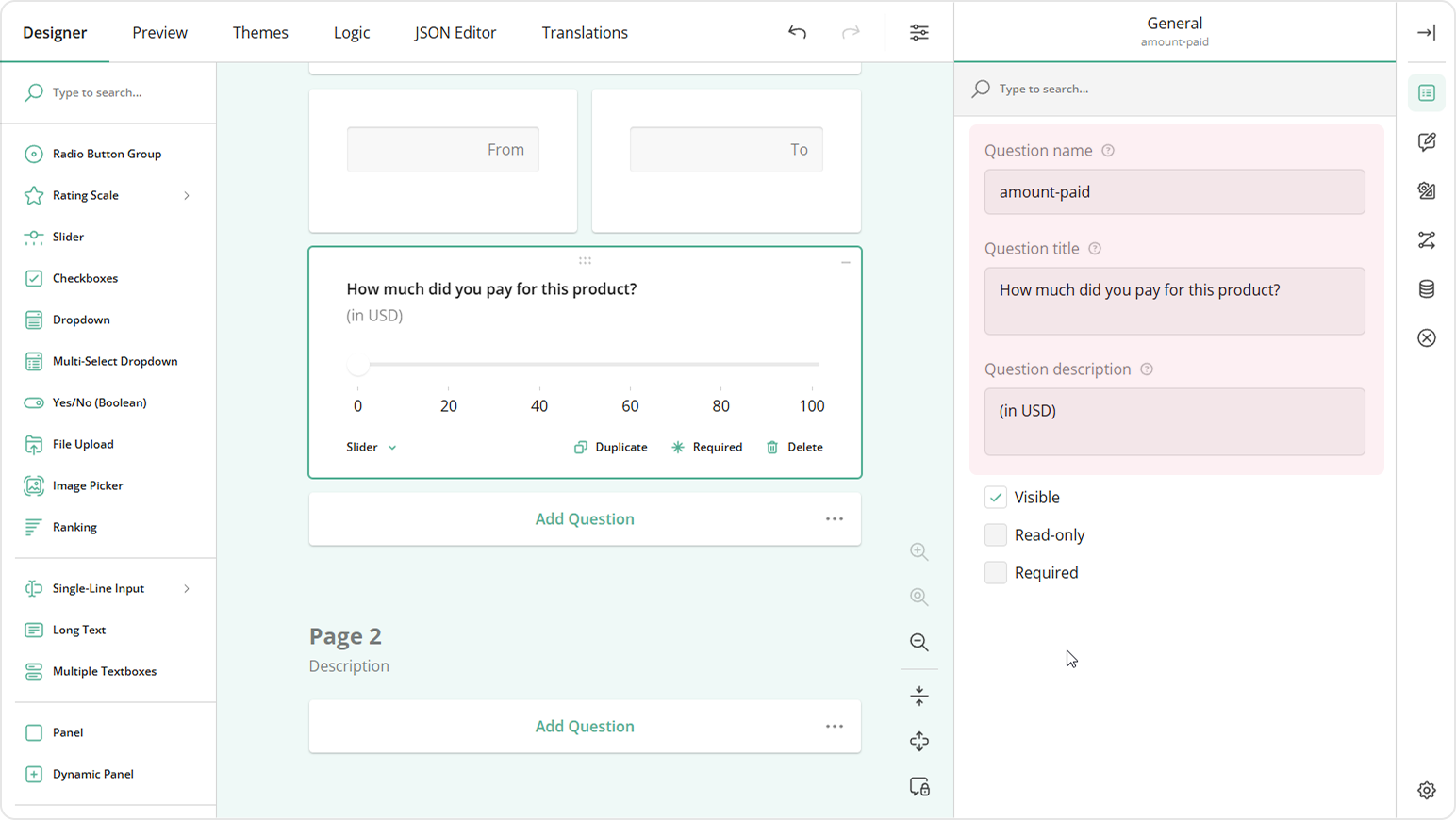
Task: Zoom in on the survey canvas
Action: coord(918,551)
